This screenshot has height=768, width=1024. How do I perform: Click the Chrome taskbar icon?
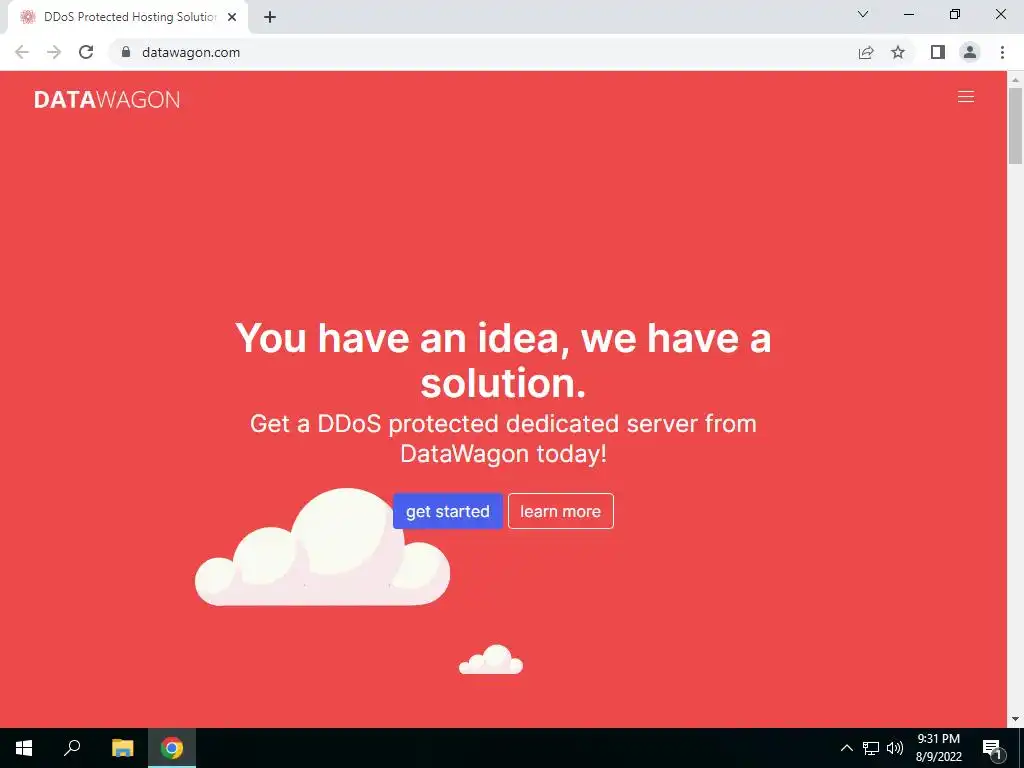[172, 748]
